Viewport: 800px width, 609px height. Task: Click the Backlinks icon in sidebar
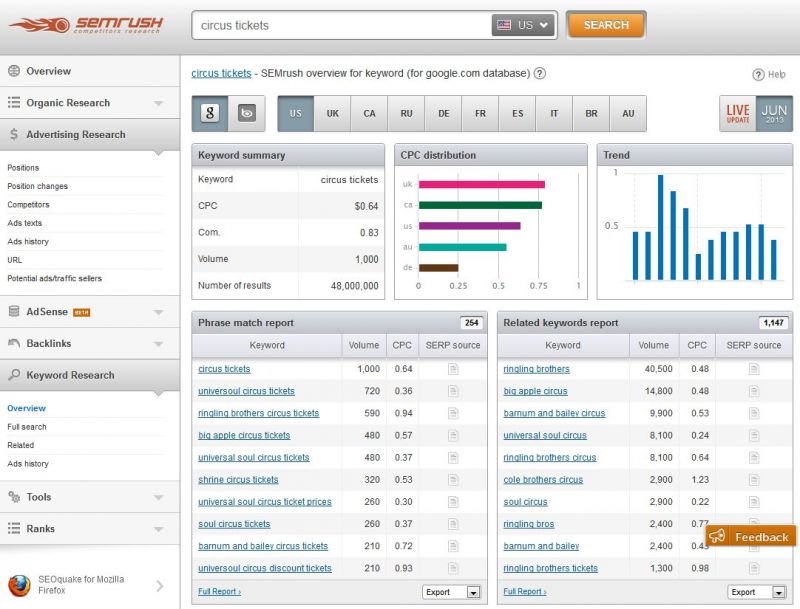coord(14,343)
